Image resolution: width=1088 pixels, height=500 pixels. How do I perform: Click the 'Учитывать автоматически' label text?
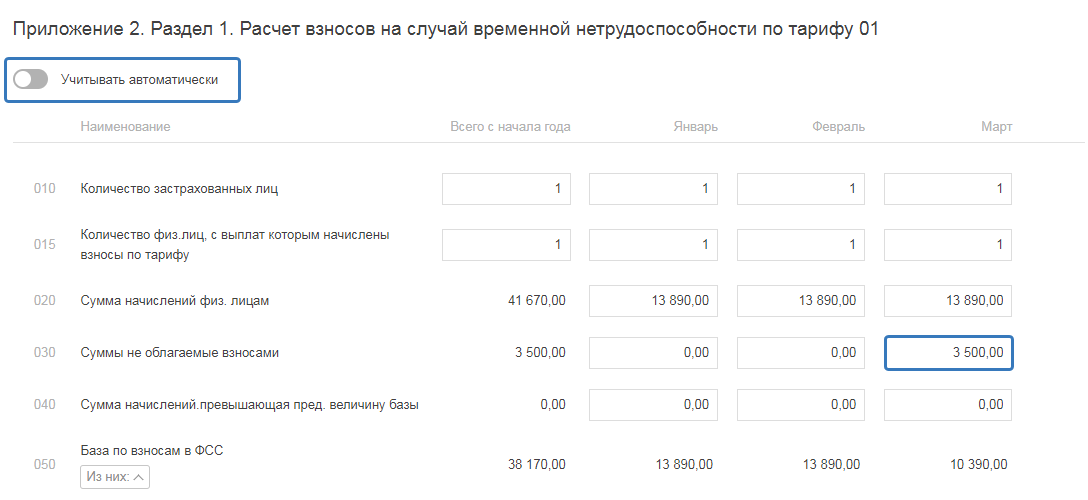click(139, 79)
